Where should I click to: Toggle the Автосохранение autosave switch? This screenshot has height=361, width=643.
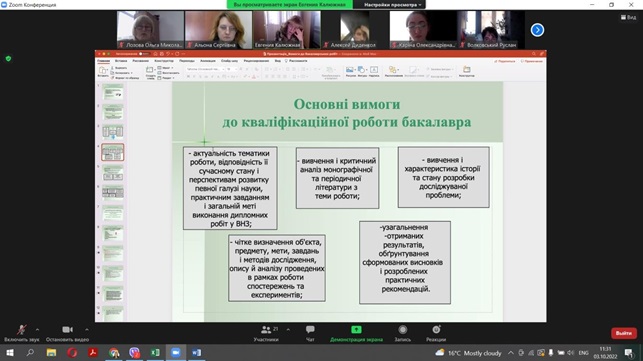[x=144, y=54]
